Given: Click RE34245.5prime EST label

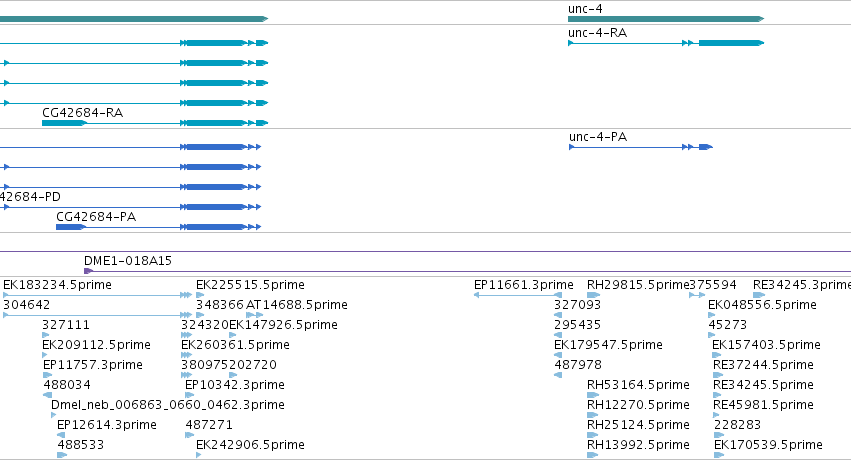Looking at the screenshot, I should click(x=764, y=385).
